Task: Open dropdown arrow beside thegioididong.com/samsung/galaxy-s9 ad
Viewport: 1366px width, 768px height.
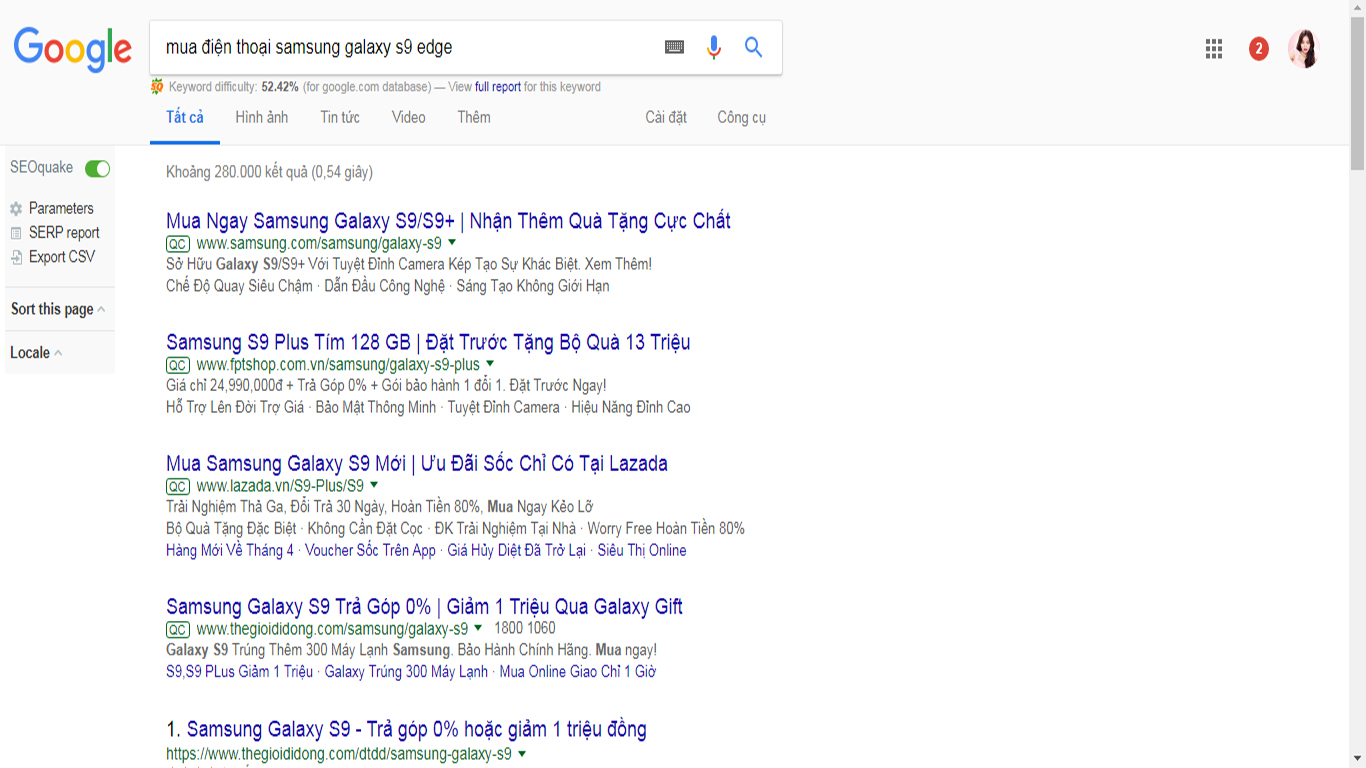Action: point(478,629)
